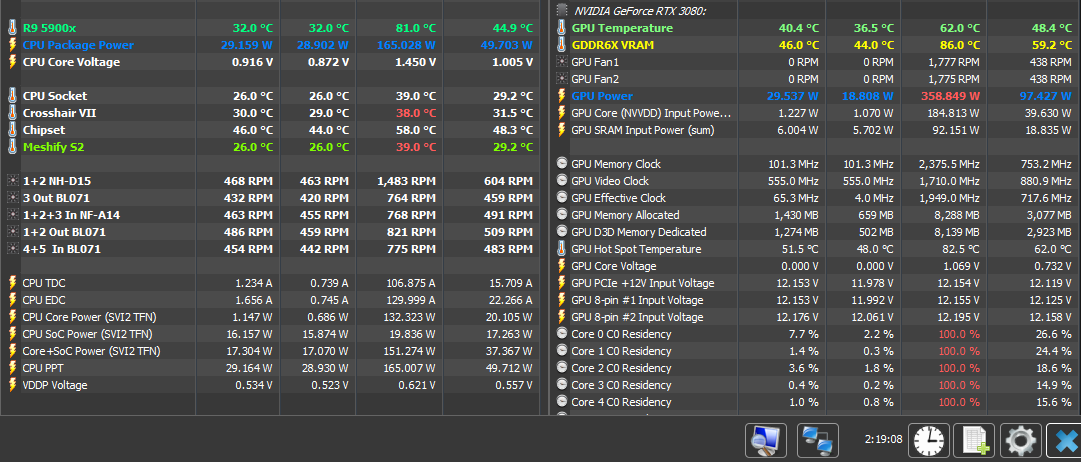Click clock icon beside GPU Memory Clock
Image resolution: width=1081 pixels, height=462 pixels.
(x=563, y=164)
